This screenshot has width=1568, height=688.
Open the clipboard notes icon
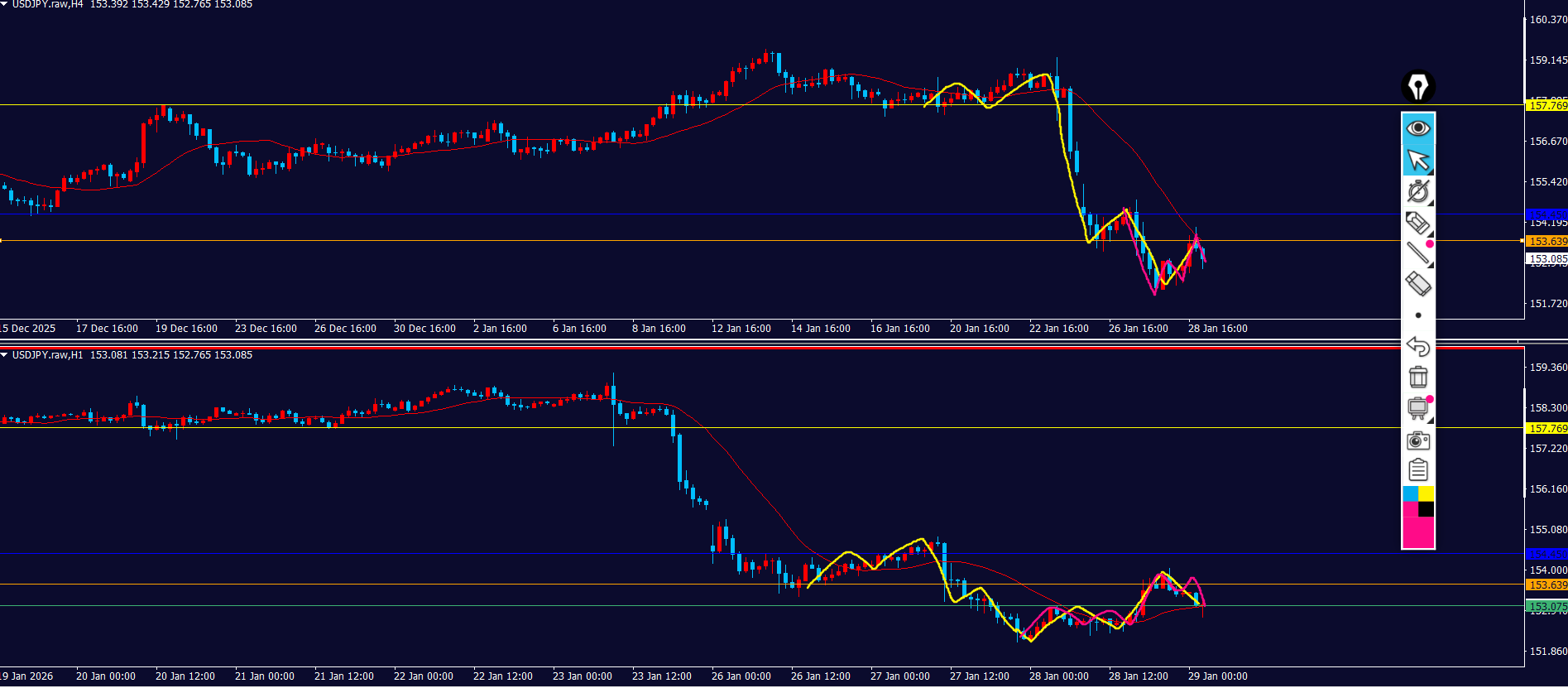pyautogui.click(x=1417, y=470)
